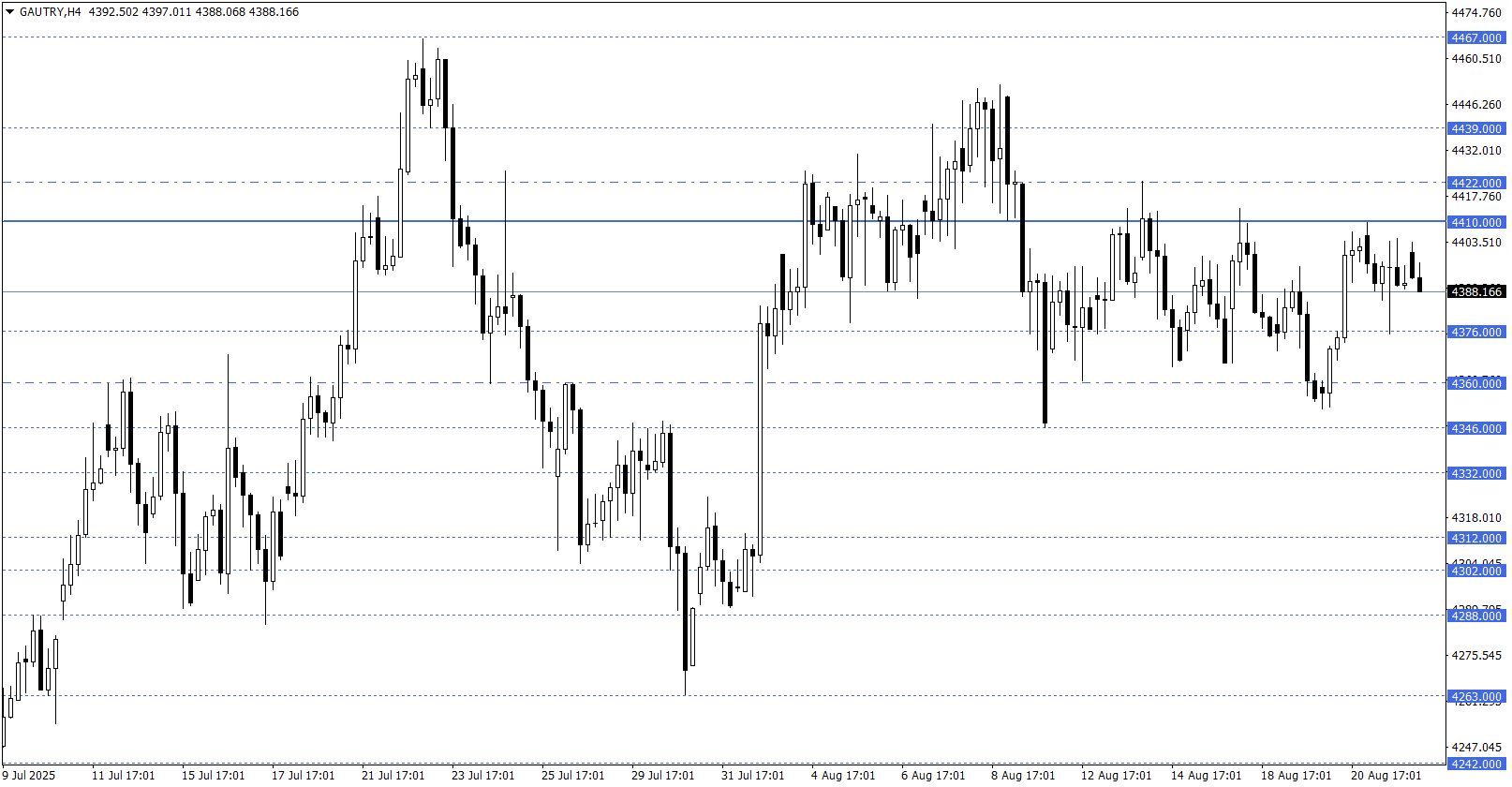Click the 4 Aug 17:01 time label

843,776
